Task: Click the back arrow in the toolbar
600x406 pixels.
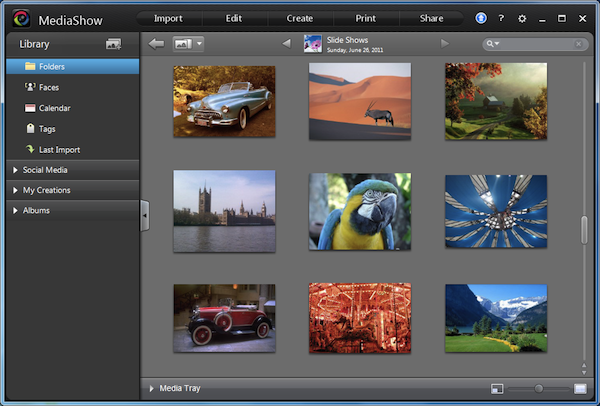Action: (x=156, y=44)
